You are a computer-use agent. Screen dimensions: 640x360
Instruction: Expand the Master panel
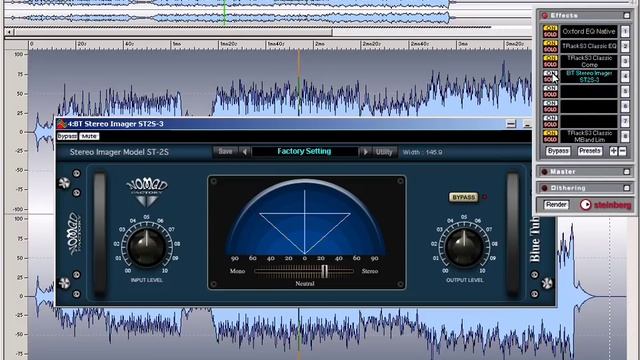pyautogui.click(x=627, y=172)
